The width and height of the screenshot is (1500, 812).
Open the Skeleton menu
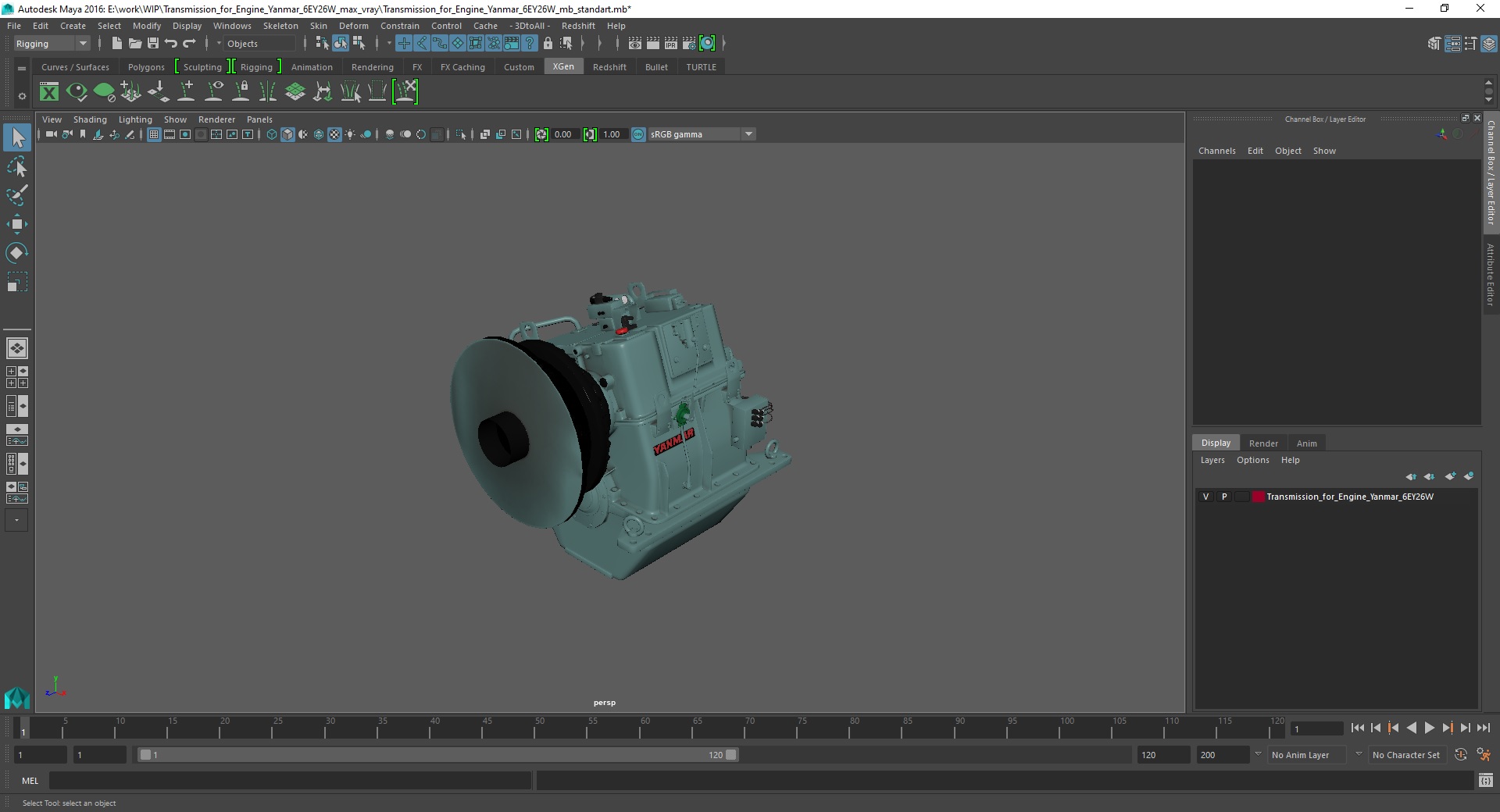[x=280, y=26]
